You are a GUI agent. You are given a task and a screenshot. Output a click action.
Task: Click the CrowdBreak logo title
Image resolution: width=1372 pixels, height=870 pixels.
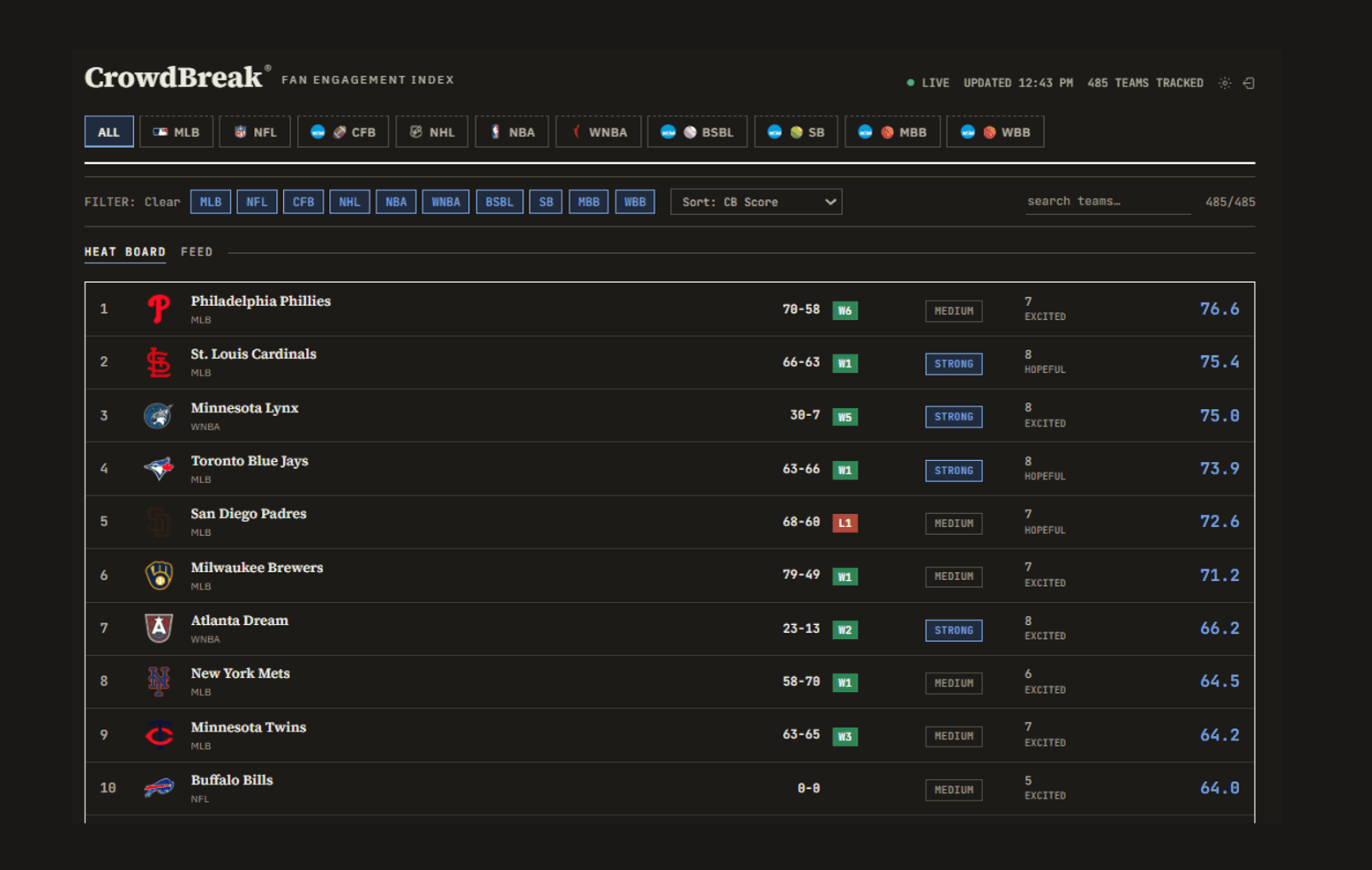pyautogui.click(x=174, y=78)
